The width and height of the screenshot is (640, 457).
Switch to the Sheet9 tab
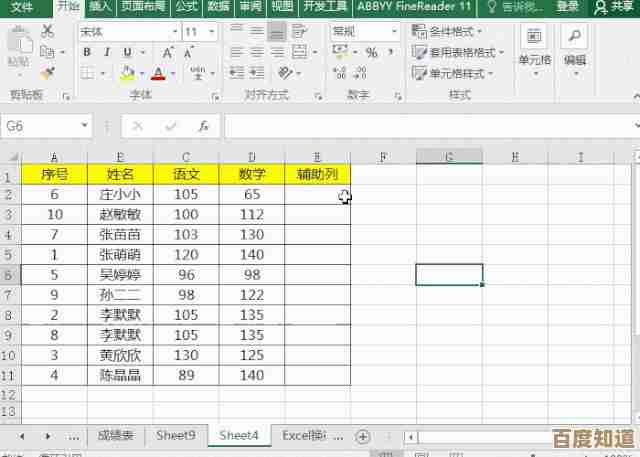point(175,435)
